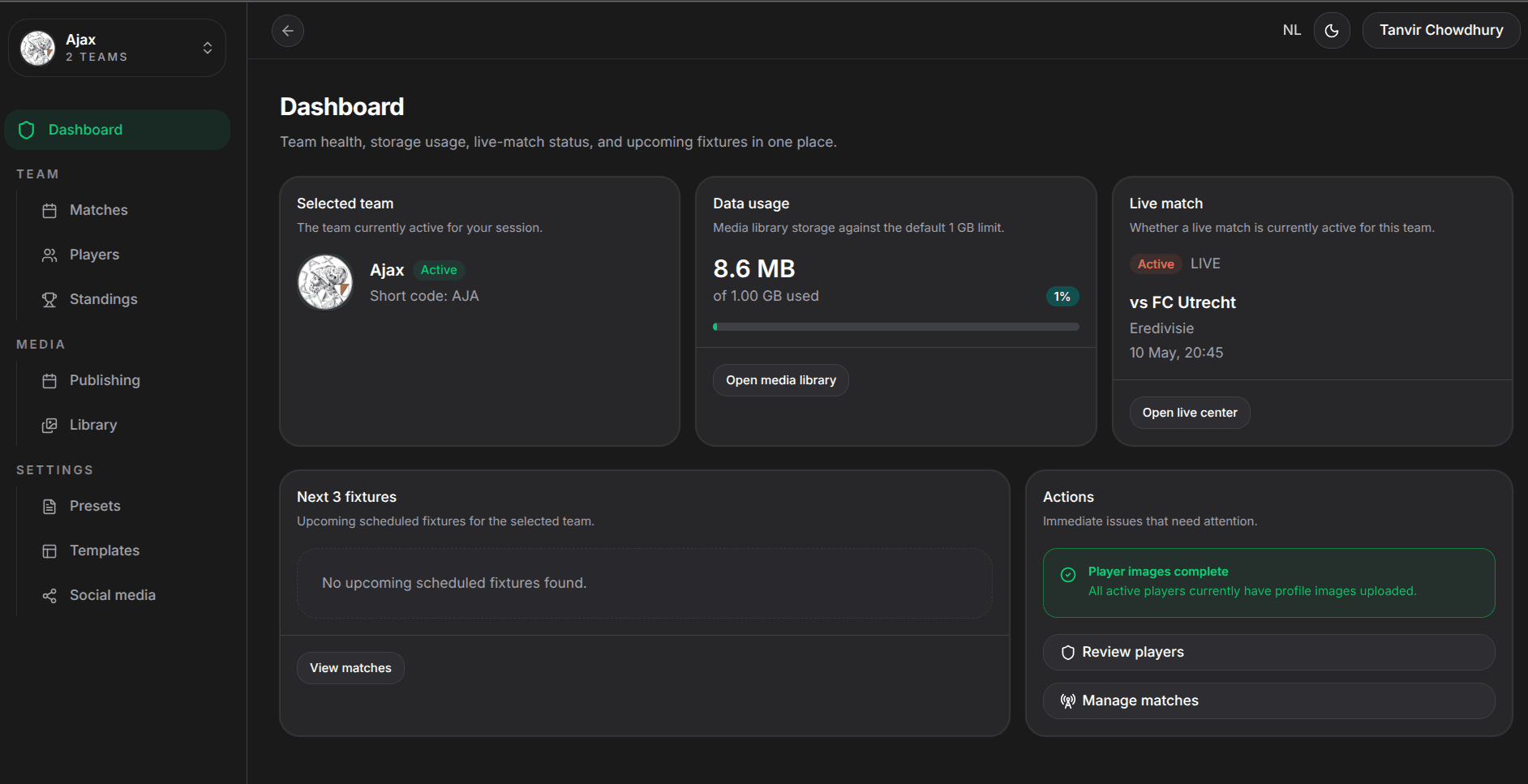Click the View matches button
This screenshot has width=1528, height=784.
click(x=350, y=668)
